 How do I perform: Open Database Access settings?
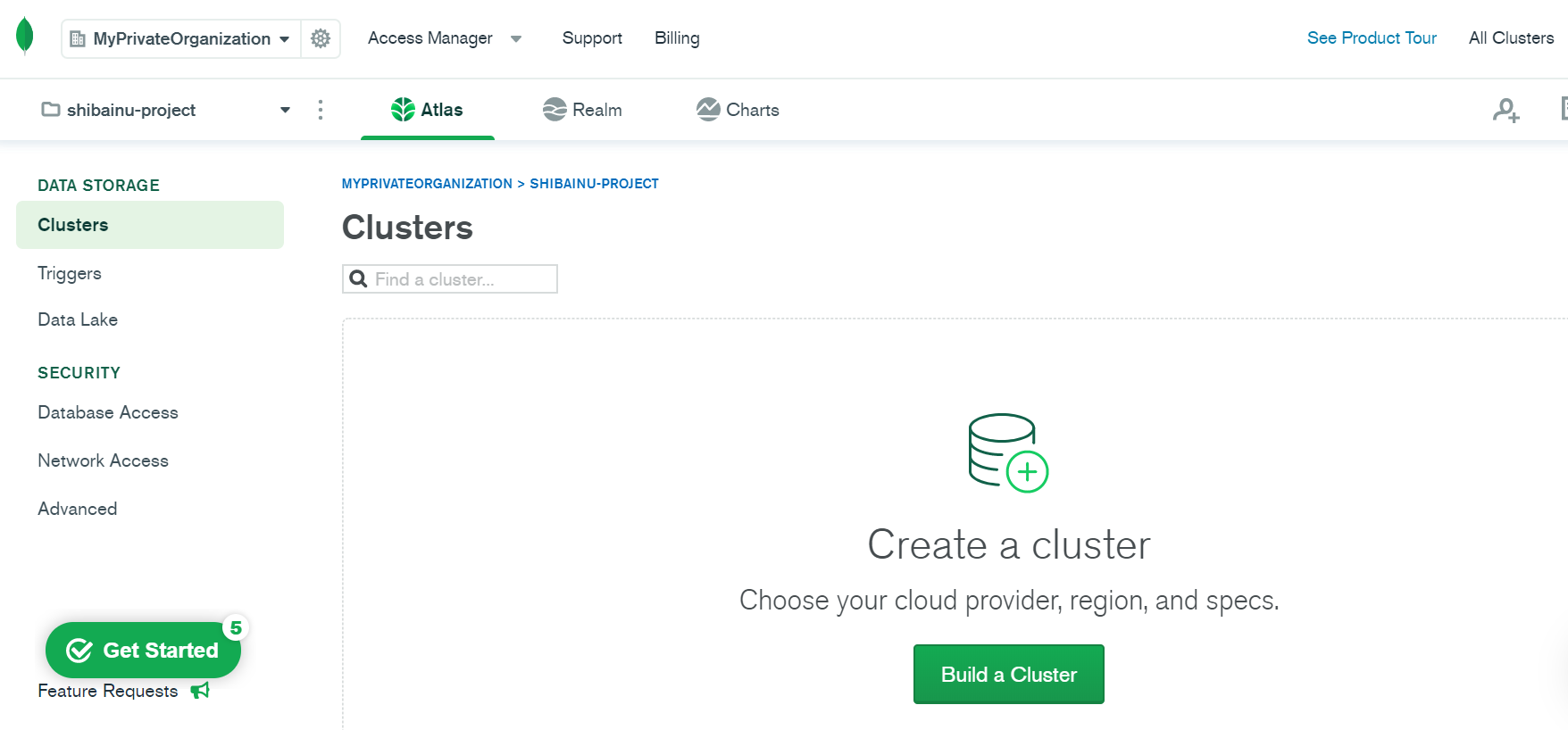108,412
